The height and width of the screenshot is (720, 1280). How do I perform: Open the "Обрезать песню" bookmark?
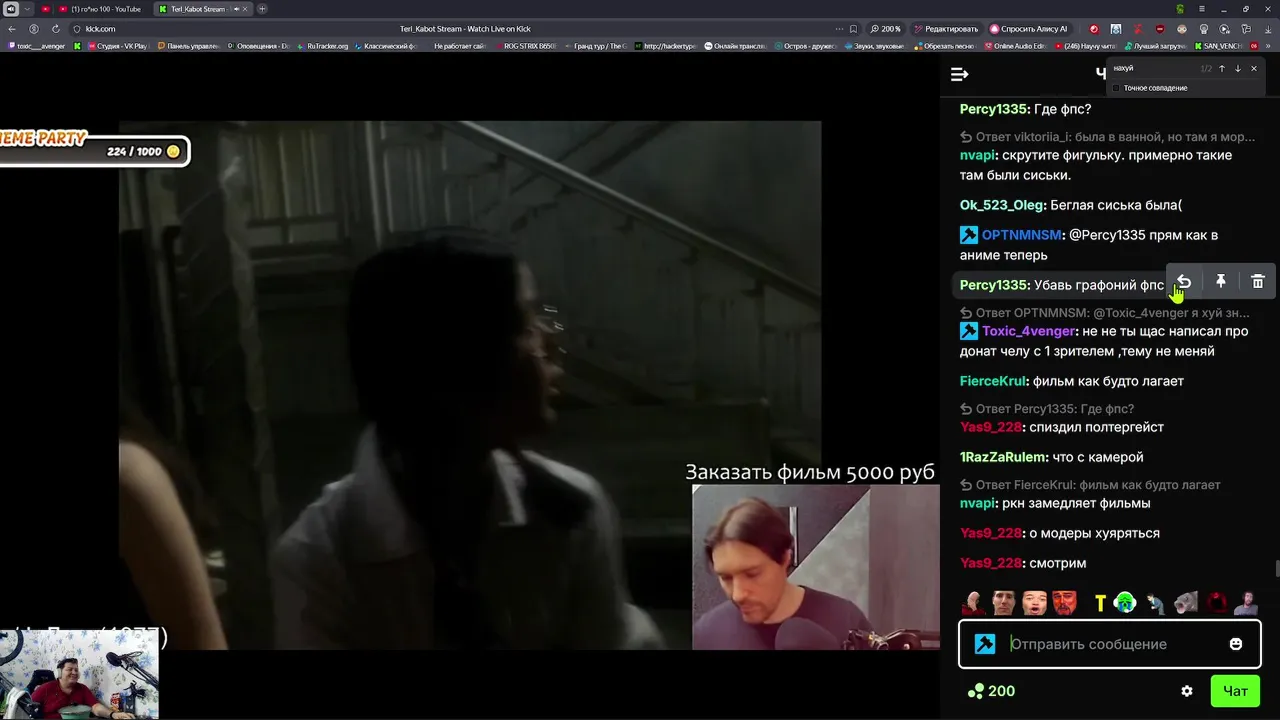(x=945, y=46)
